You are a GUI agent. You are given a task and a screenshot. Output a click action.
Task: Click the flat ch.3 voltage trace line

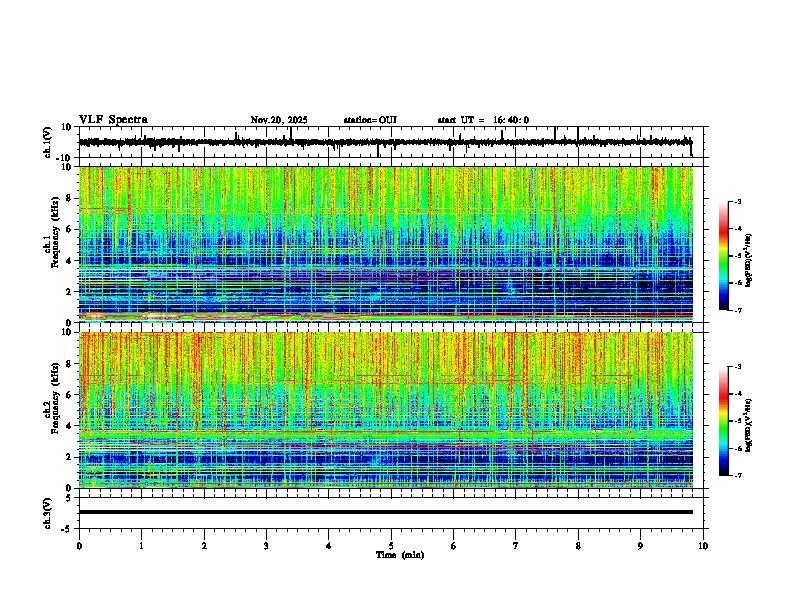(386, 512)
